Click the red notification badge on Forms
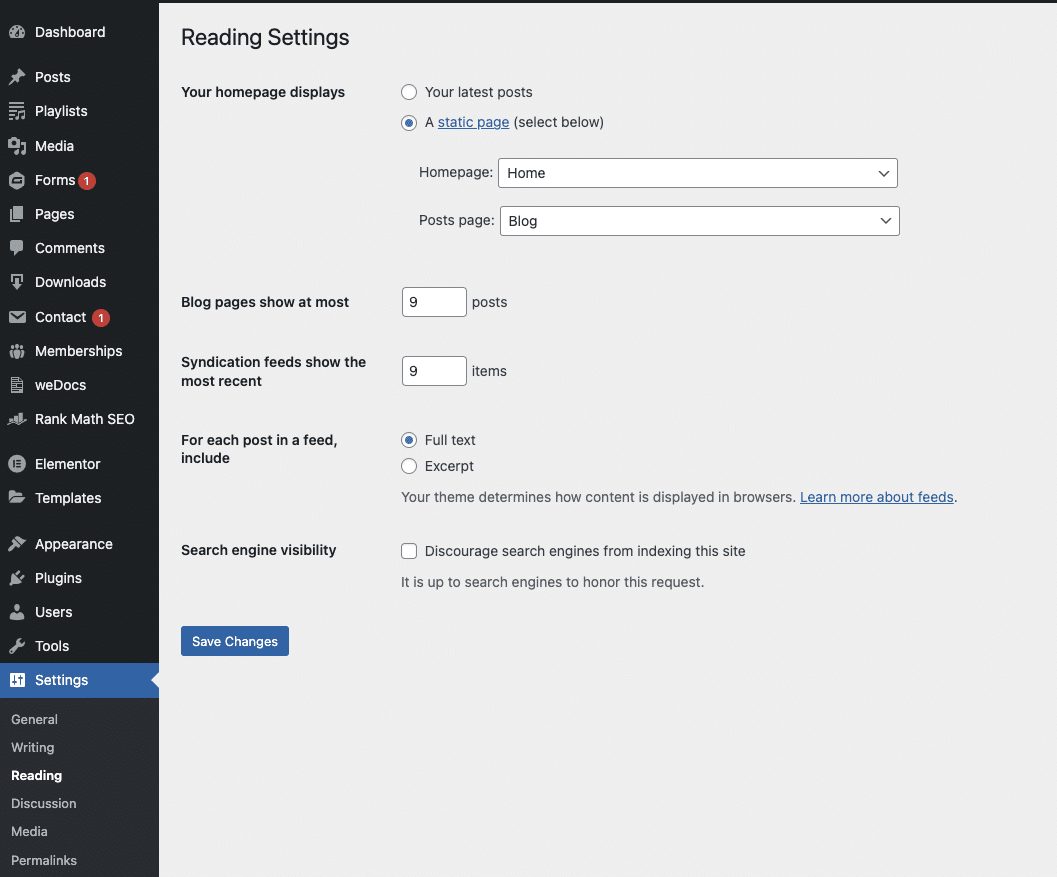 tap(86, 181)
